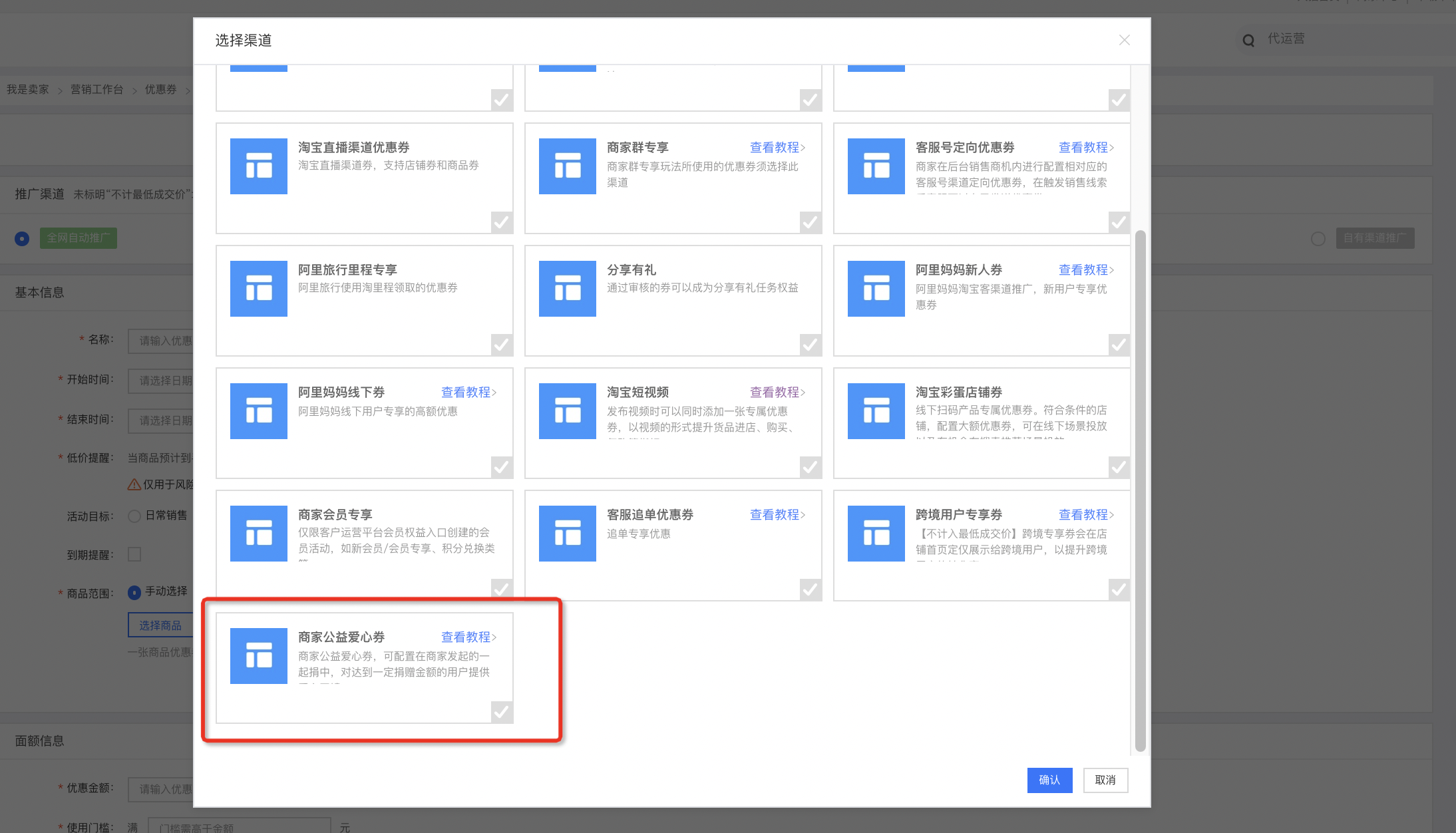
Task: Open 查看教程 link for 阿里妈妈线下券
Action: point(468,393)
